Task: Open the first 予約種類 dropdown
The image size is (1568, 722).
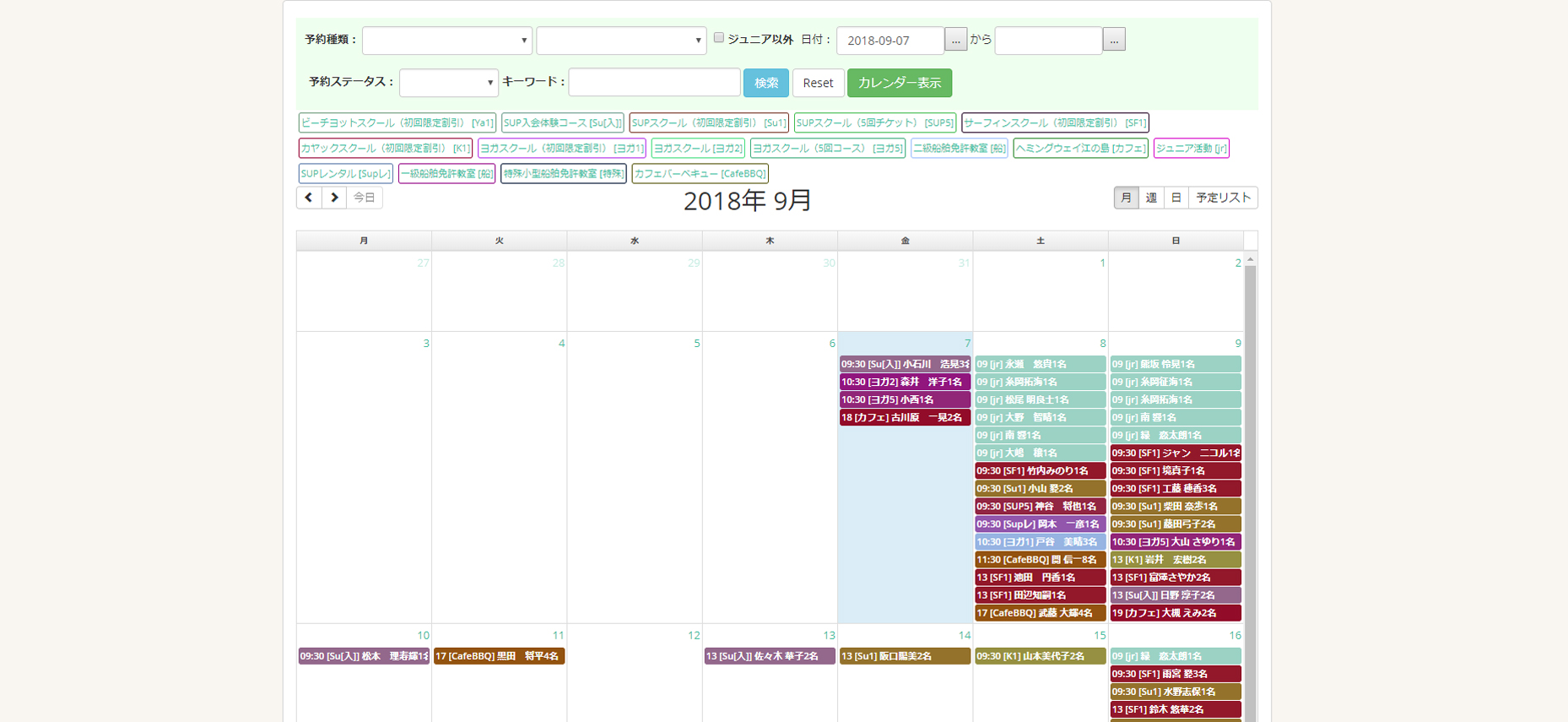Action: [x=447, y=41]
